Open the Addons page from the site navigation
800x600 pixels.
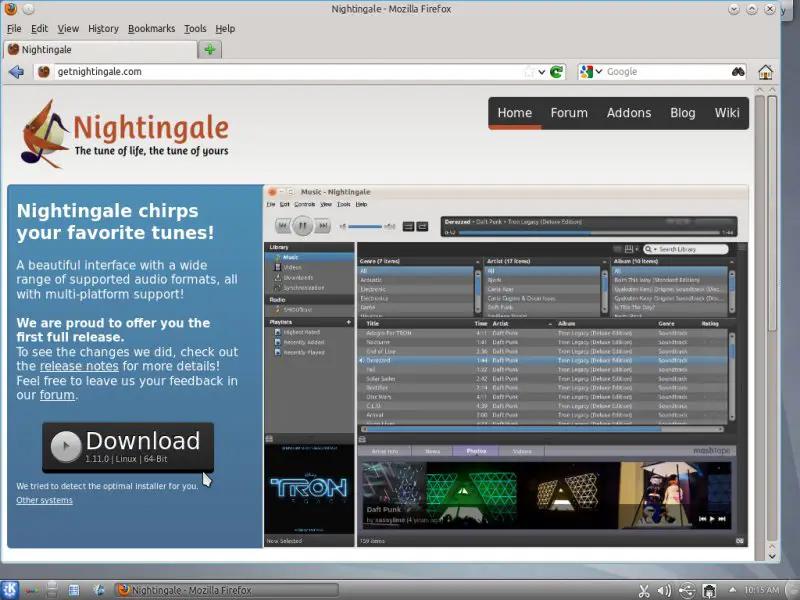(629, 113)
